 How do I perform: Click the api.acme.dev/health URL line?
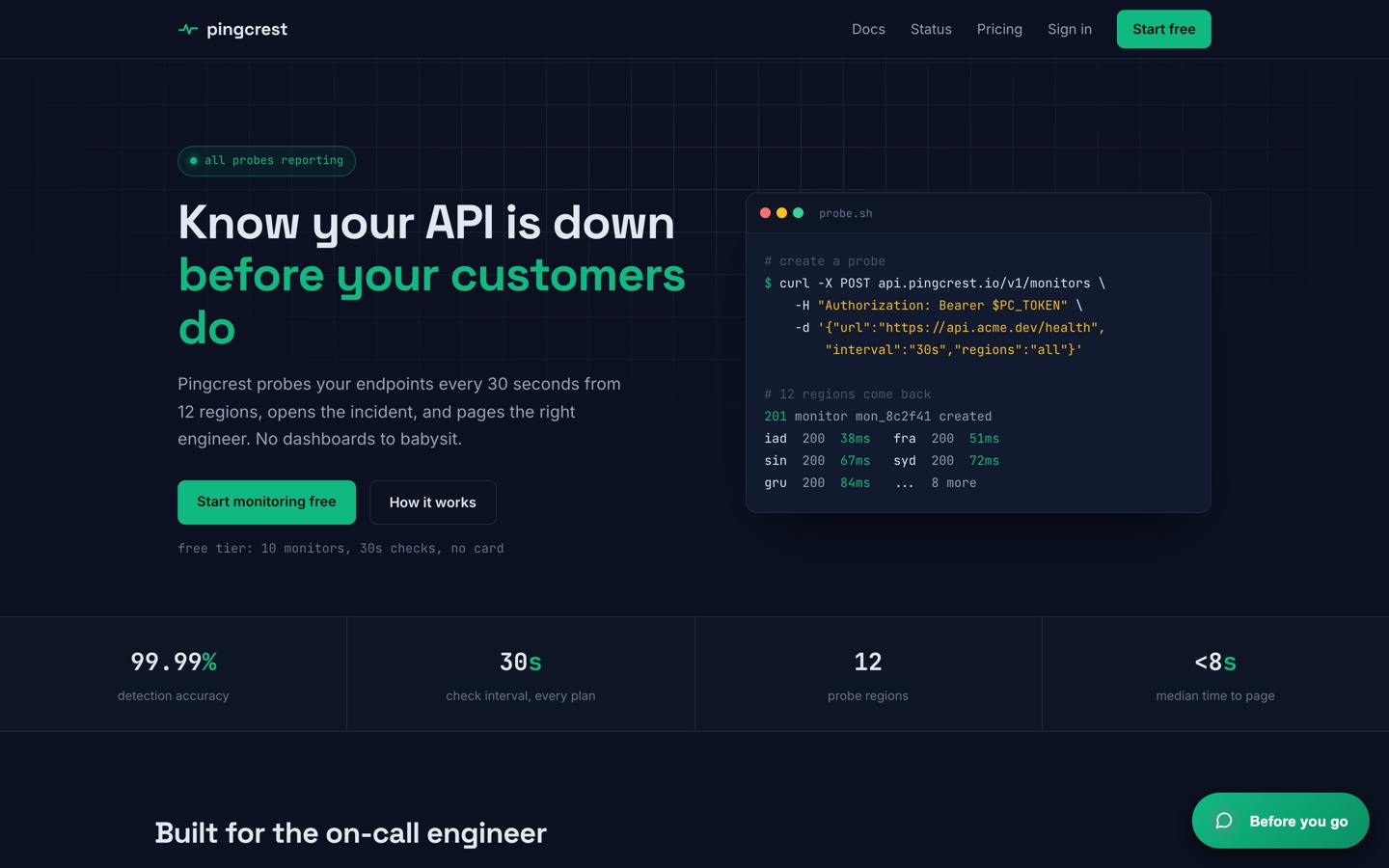pyautogui.click(x=950, y=328)
